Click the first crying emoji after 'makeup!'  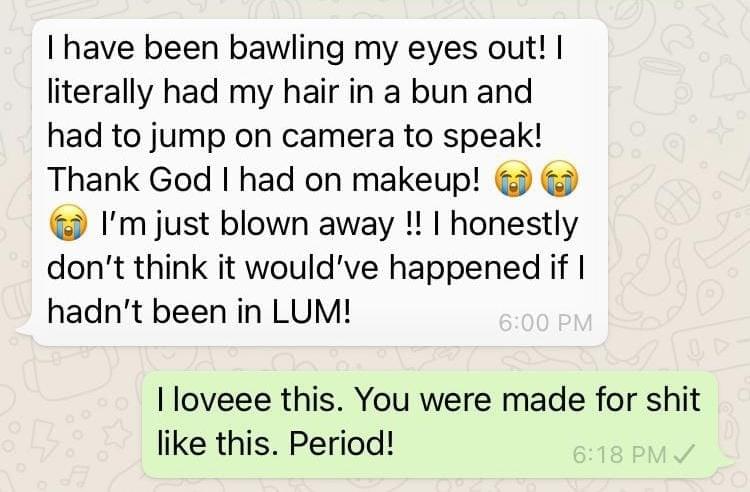513,179
